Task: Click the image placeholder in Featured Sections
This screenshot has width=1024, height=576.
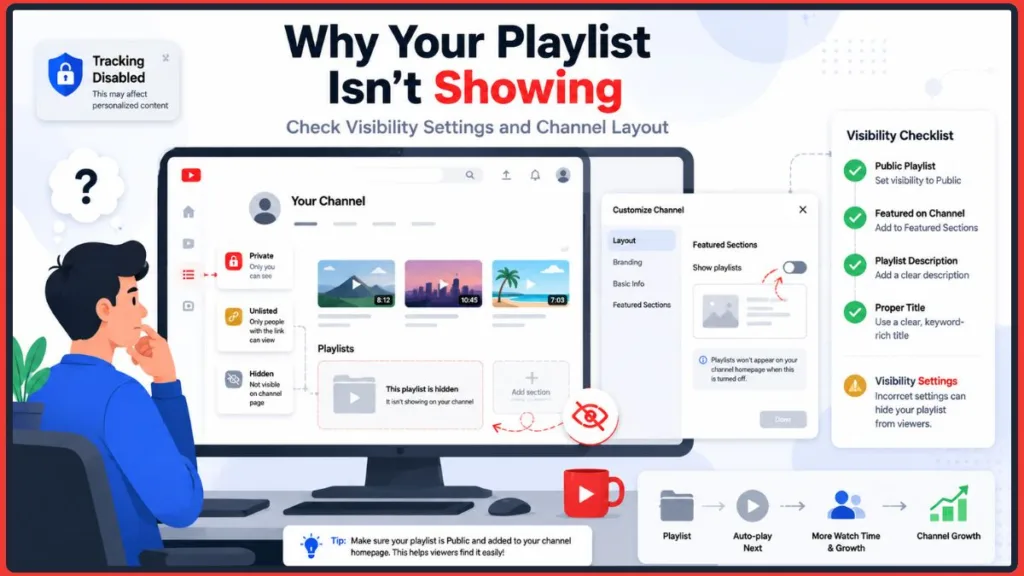Action: pos(720,311)
